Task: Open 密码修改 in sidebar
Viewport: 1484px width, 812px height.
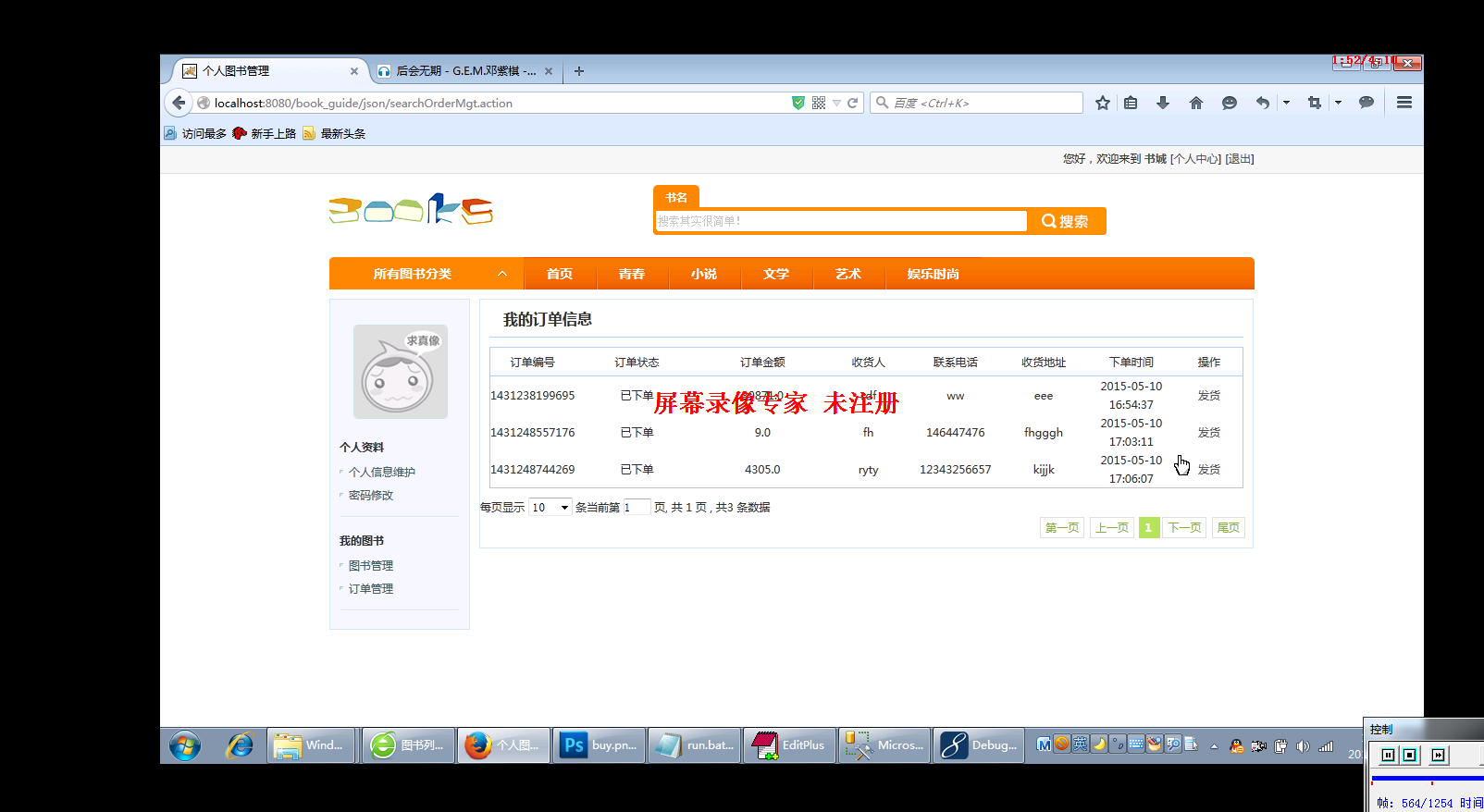Action: pyautogui.click(x=371, y=495)
